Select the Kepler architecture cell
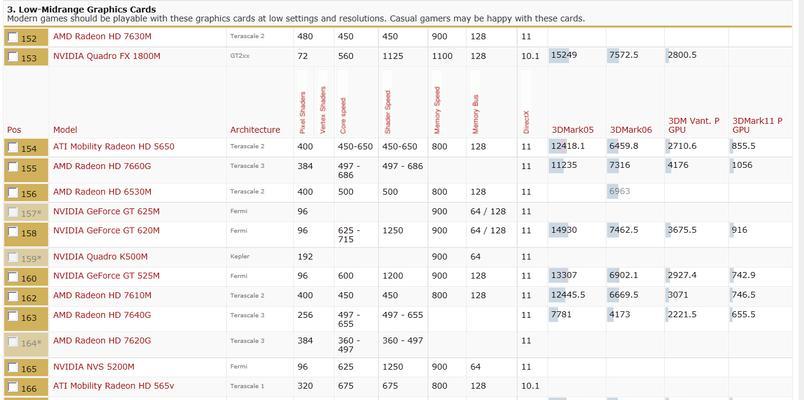 coord(240,256)
